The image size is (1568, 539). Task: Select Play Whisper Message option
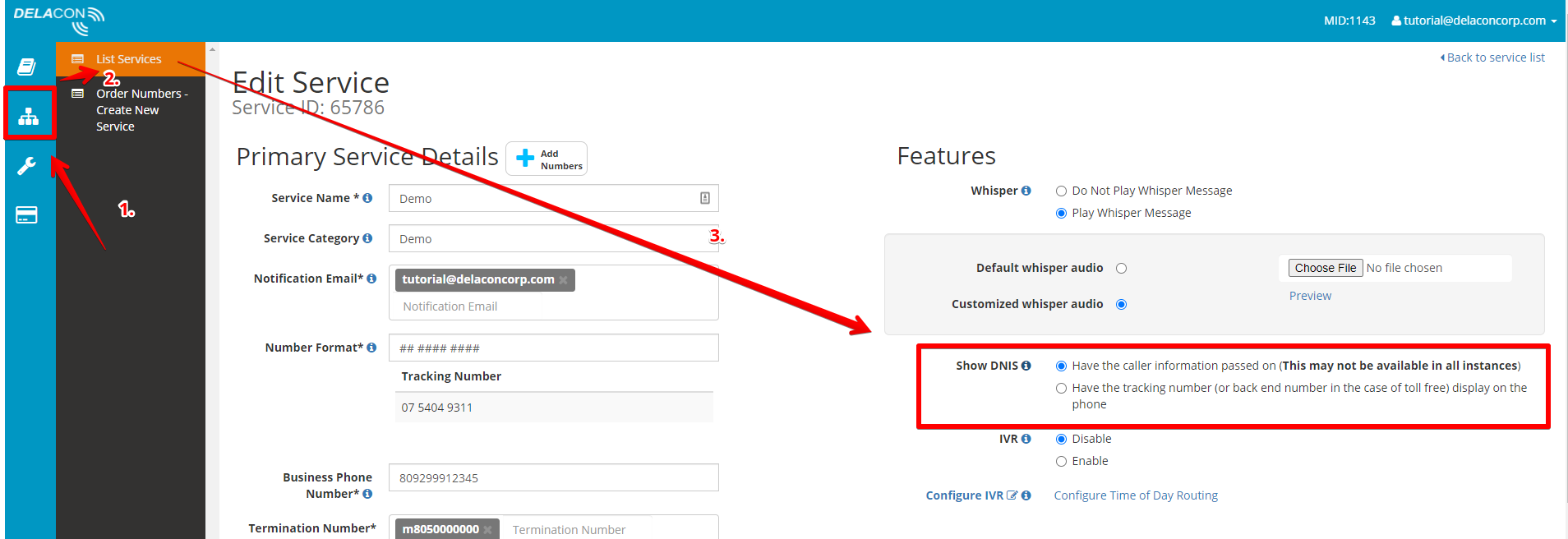1061,213
